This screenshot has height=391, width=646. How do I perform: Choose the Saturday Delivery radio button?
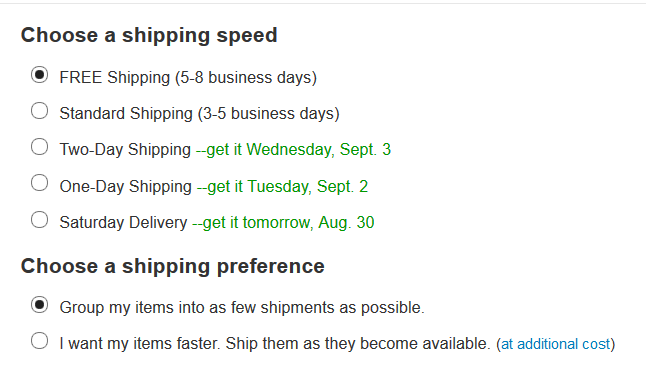tap(40, 220)
